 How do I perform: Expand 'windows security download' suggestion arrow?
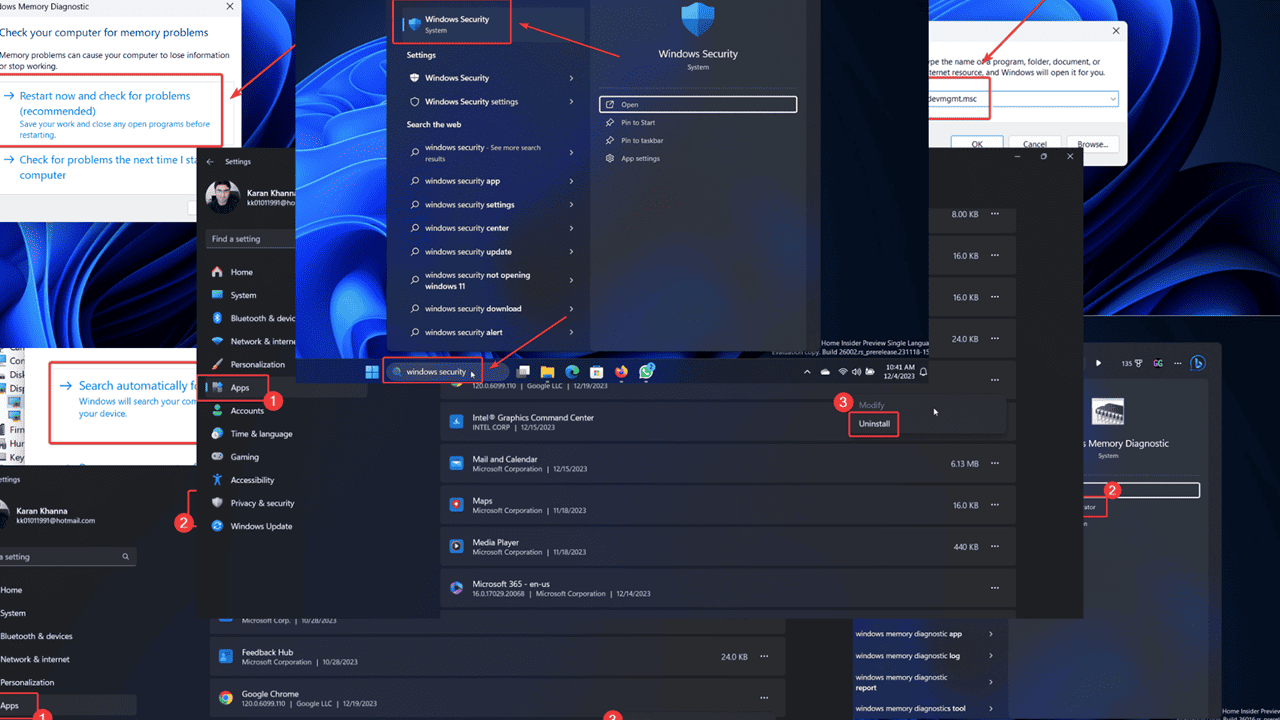[x=572, y=308]
